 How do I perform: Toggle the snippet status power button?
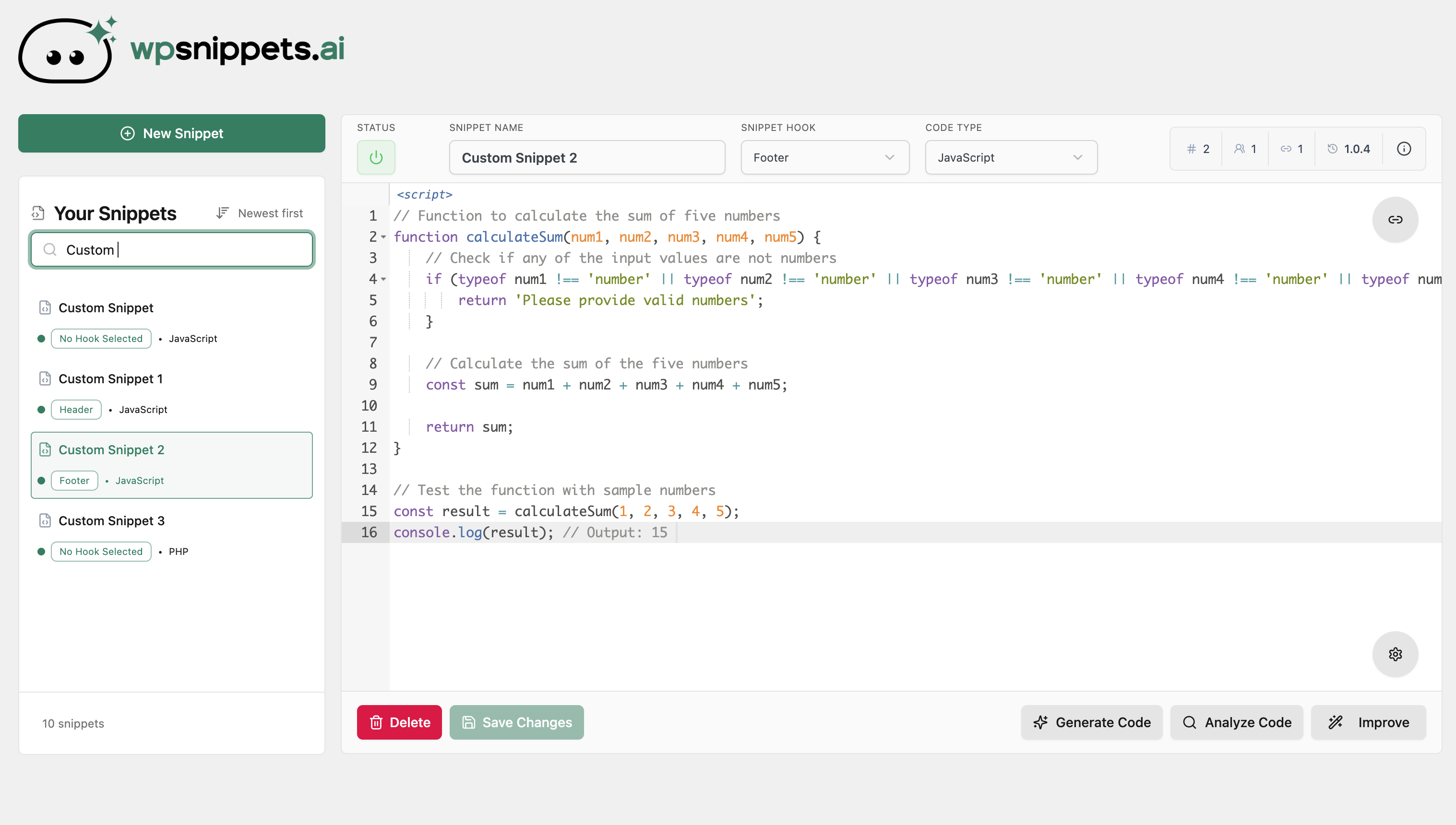pyautogui.click(x=376, y=157)
